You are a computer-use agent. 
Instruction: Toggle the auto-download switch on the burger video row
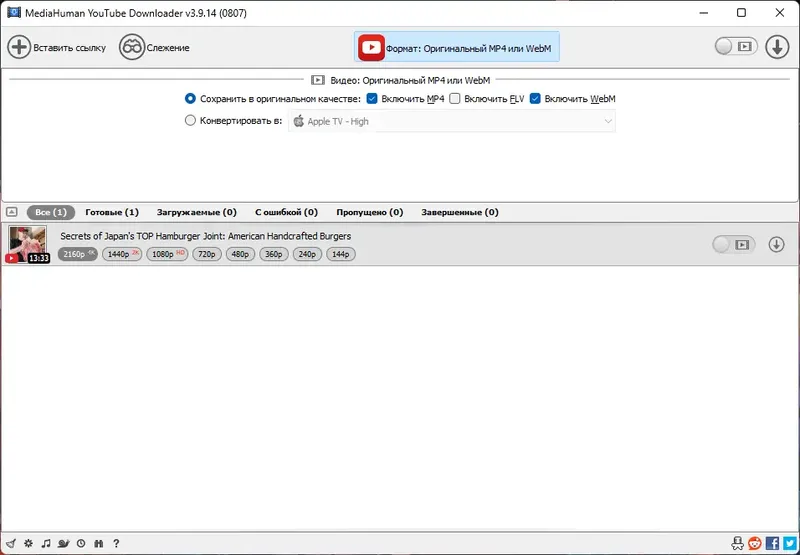click(733, 245)
